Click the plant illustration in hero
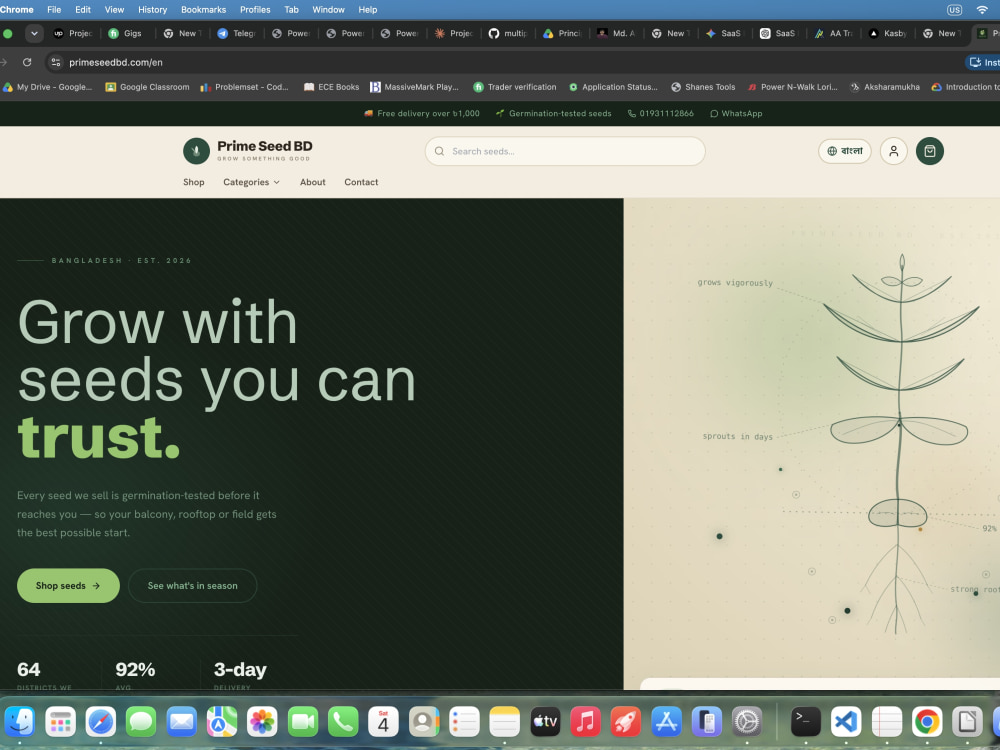This screenshot has width=1000, height=750. (899, 445)
